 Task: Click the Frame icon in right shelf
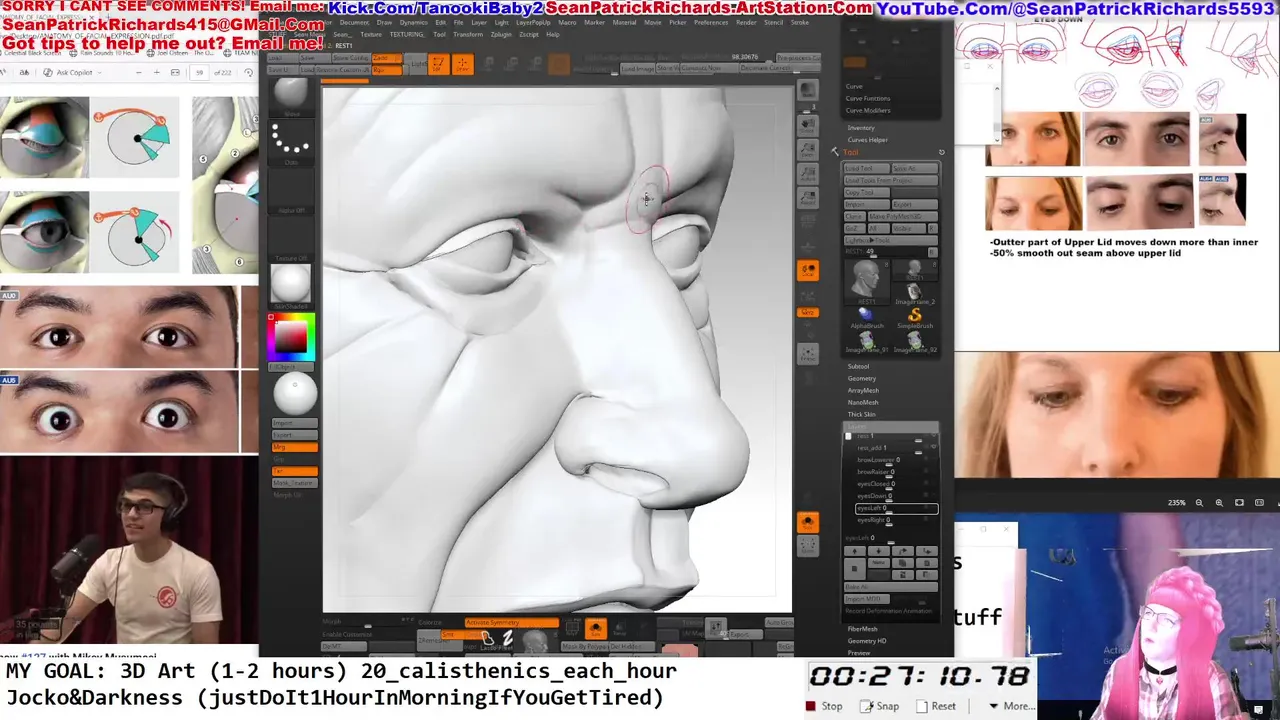[808, 354]
